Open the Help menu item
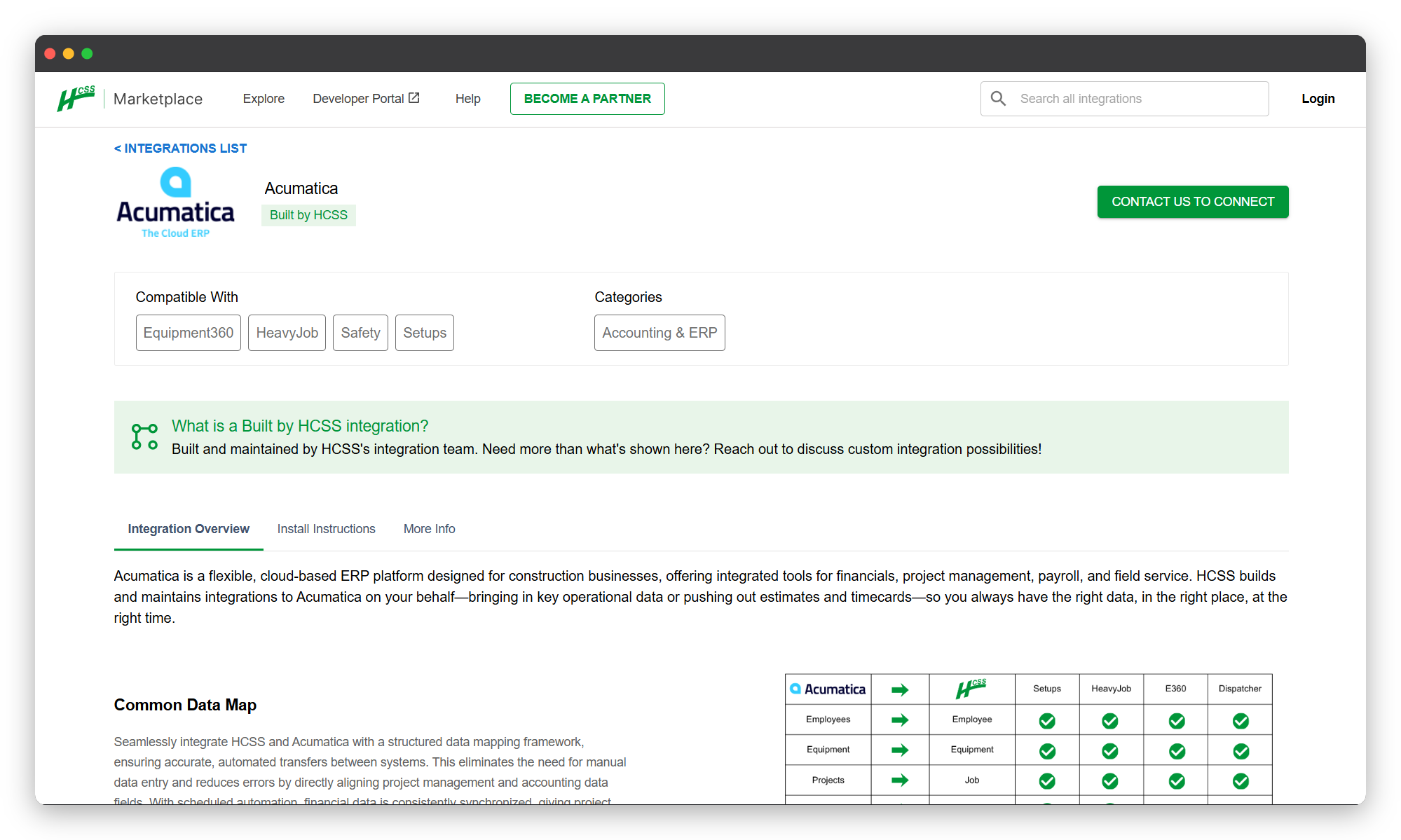The height and width of the screenshot is (840, 1401). click(x=467, y=99)
